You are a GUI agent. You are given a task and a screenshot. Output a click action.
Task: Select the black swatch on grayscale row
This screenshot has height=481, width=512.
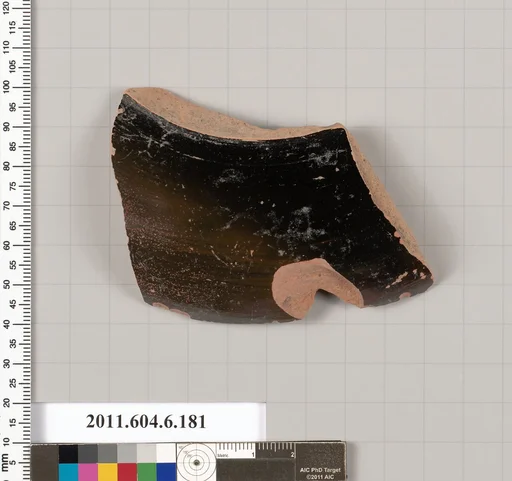tap(68, 454)
